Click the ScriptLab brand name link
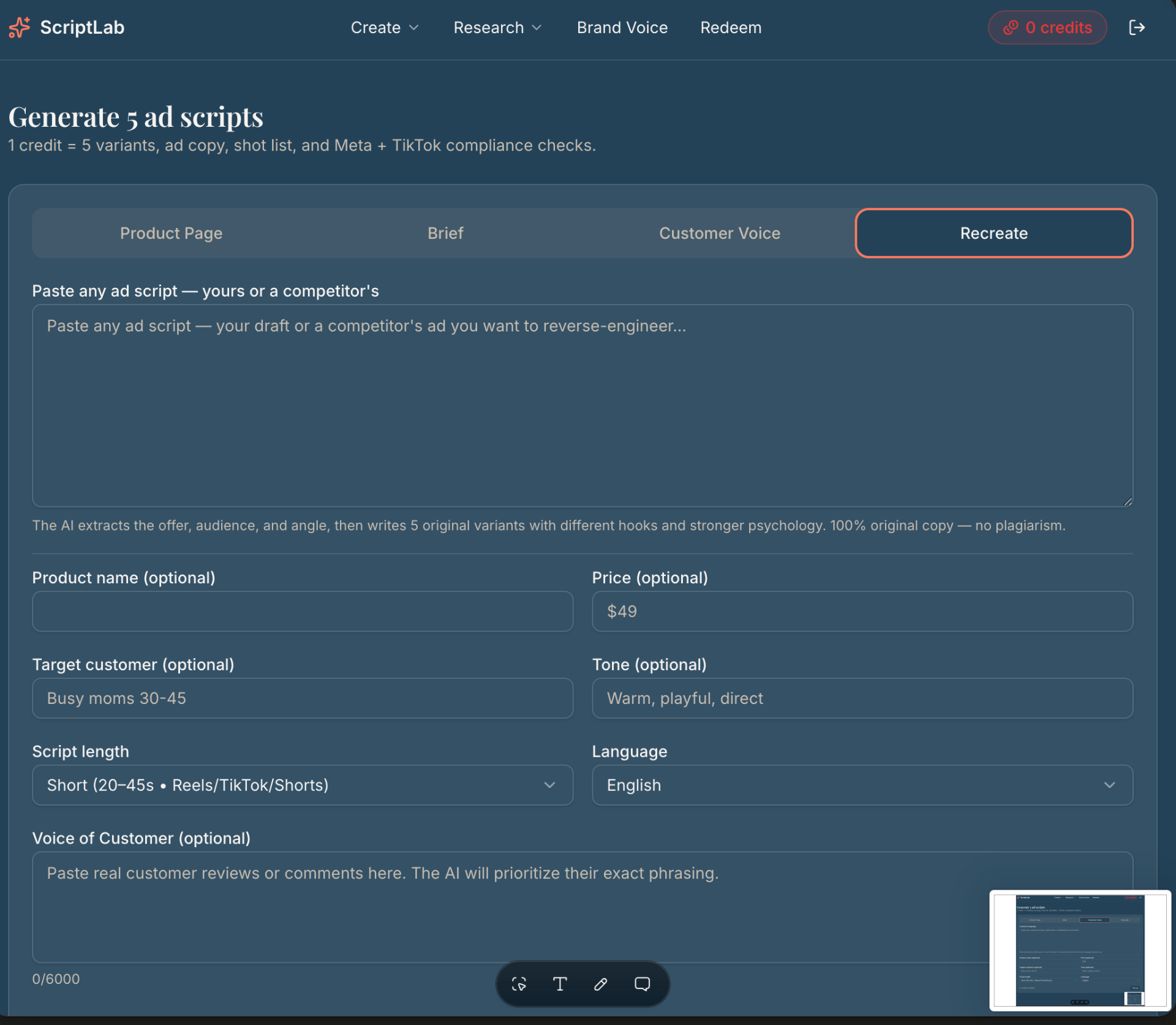The width and height of the screenshot is (1176, 1025). [x=82, y=28]
